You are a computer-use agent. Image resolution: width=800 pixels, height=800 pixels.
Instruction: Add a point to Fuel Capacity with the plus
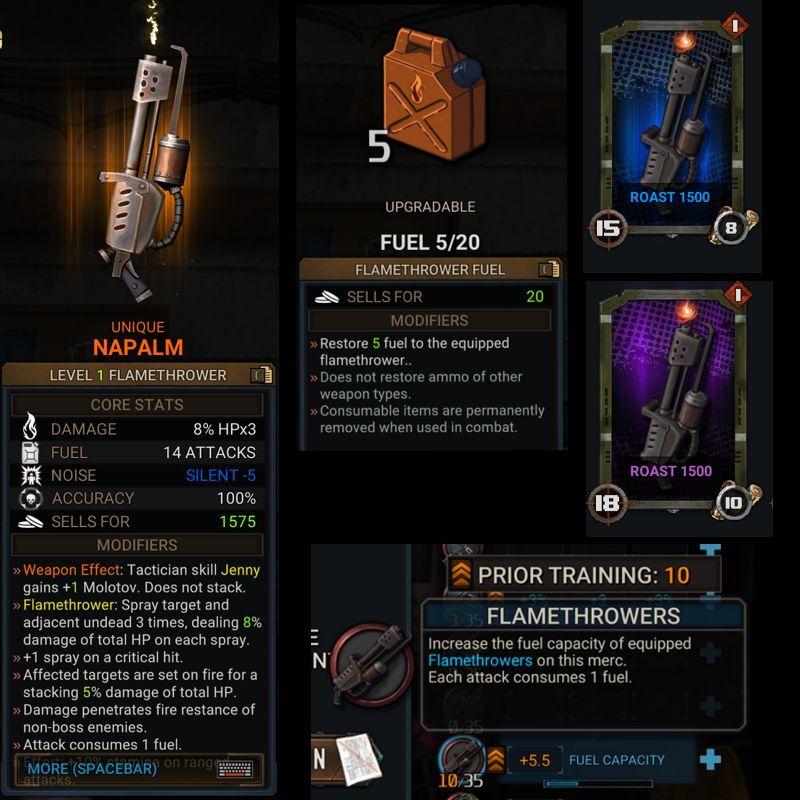(x=710, y=760)
